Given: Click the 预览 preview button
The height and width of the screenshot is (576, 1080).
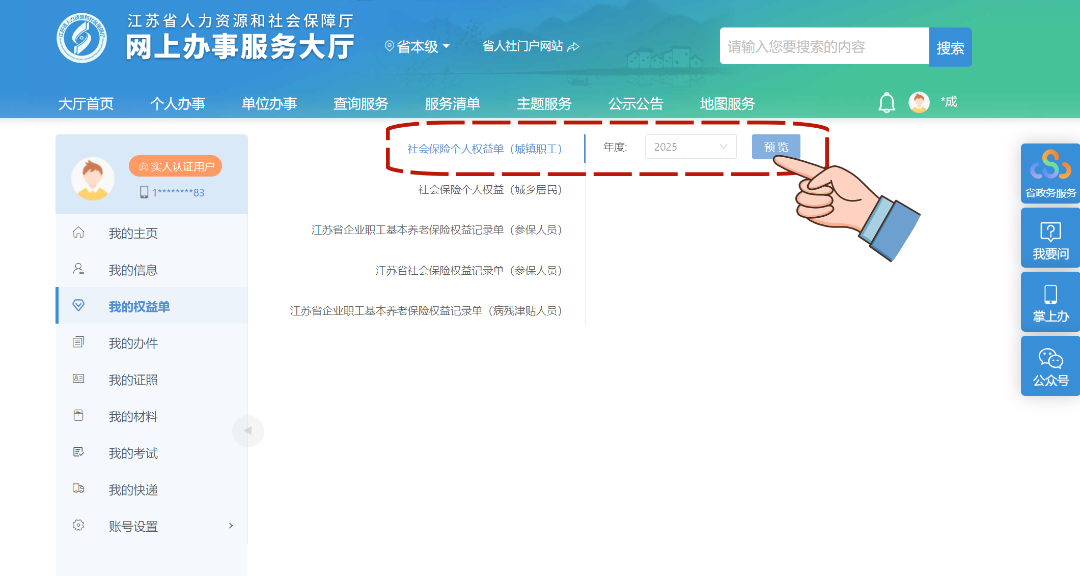Looking at the screenshot, I should click(778, 146).
